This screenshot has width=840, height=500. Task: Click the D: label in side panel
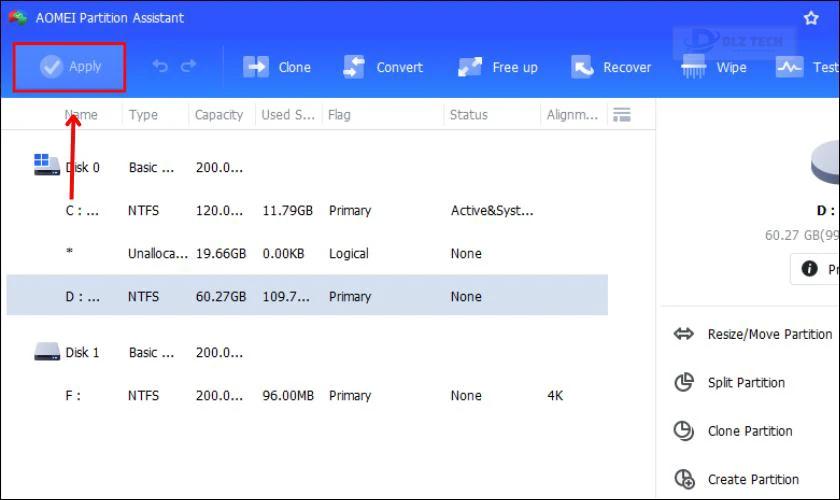pos(826,211)
